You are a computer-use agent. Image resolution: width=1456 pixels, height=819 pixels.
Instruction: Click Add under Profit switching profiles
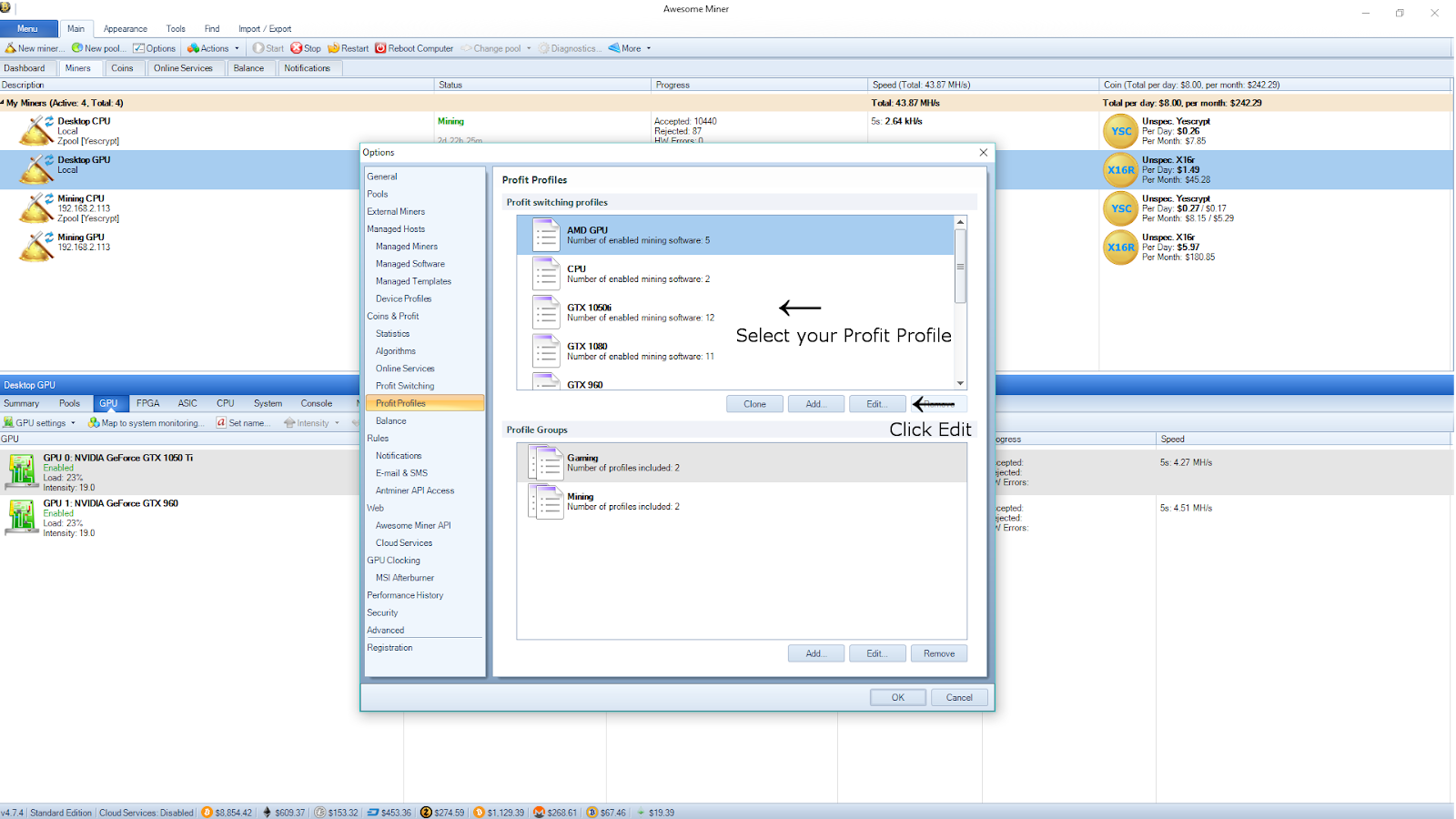[816, 404]
